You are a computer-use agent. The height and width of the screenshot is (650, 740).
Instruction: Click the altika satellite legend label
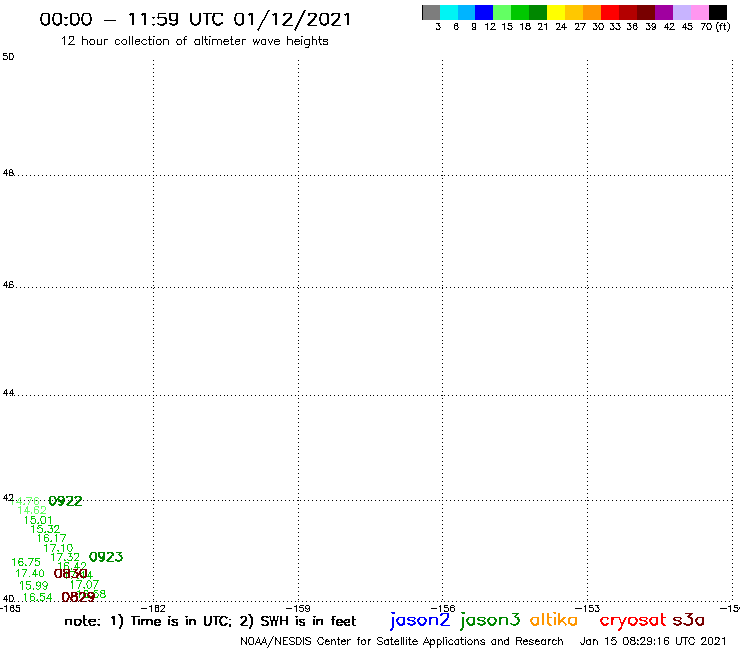point(554,619)
